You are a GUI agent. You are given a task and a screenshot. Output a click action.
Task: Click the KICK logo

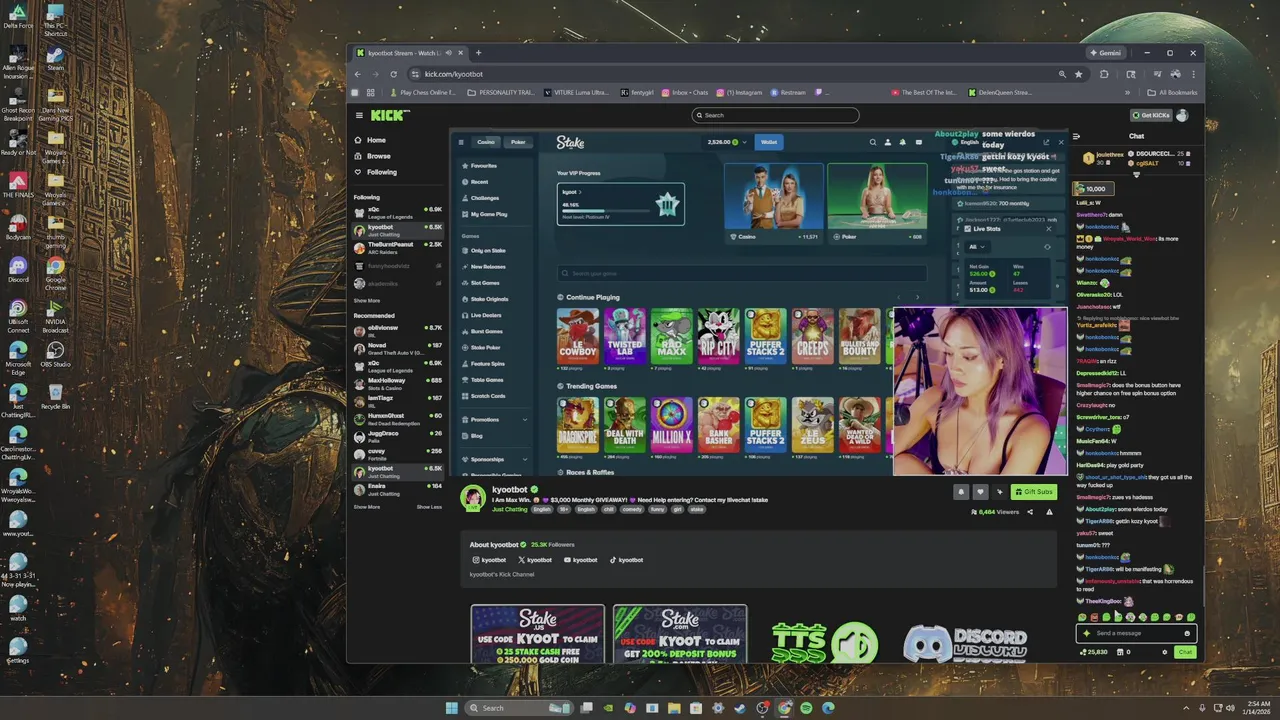[390, 115]
